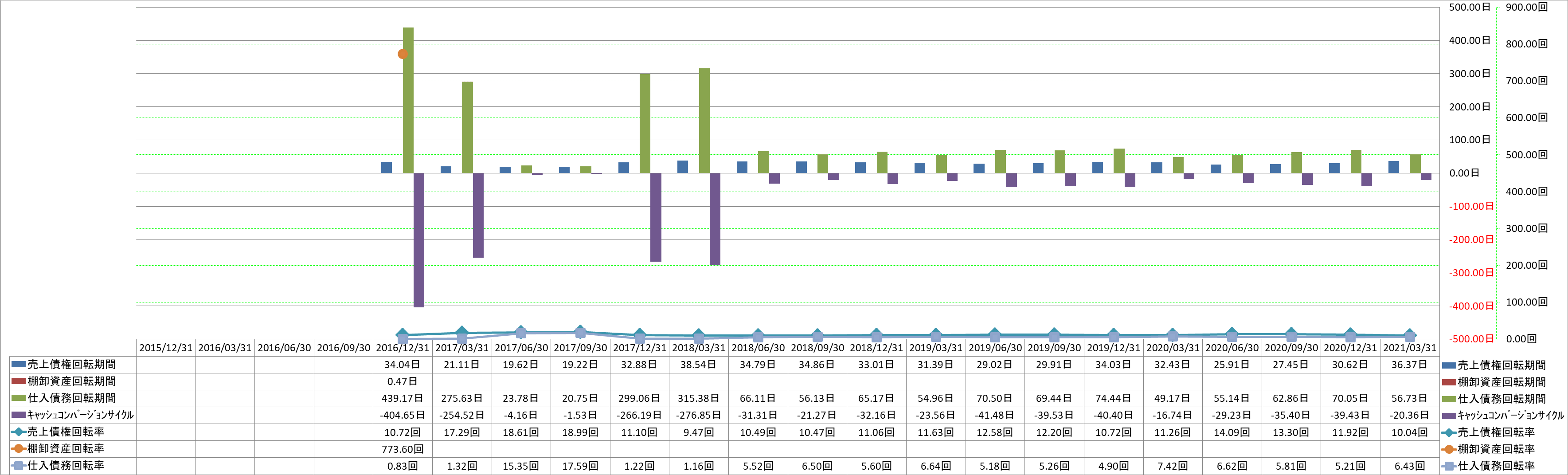Click the blue legend key beside 売上債権回転期間 in table
The image size is (1568, 475).
coord(18,364)
